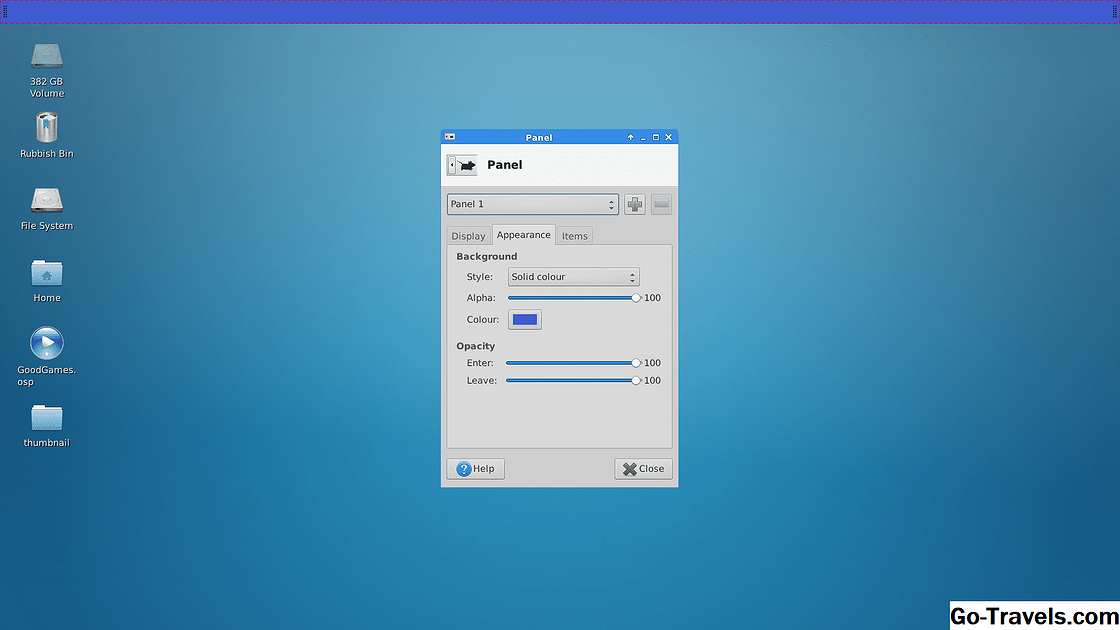Click the Panel dialog titlebar text
Image resolution: width=1120 pixels, height=630 pixels.
point(539,137)
